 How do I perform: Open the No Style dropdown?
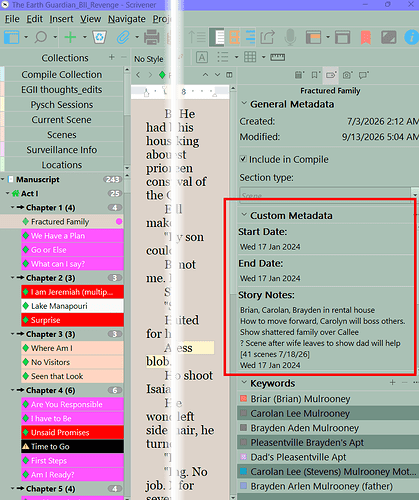149,59
